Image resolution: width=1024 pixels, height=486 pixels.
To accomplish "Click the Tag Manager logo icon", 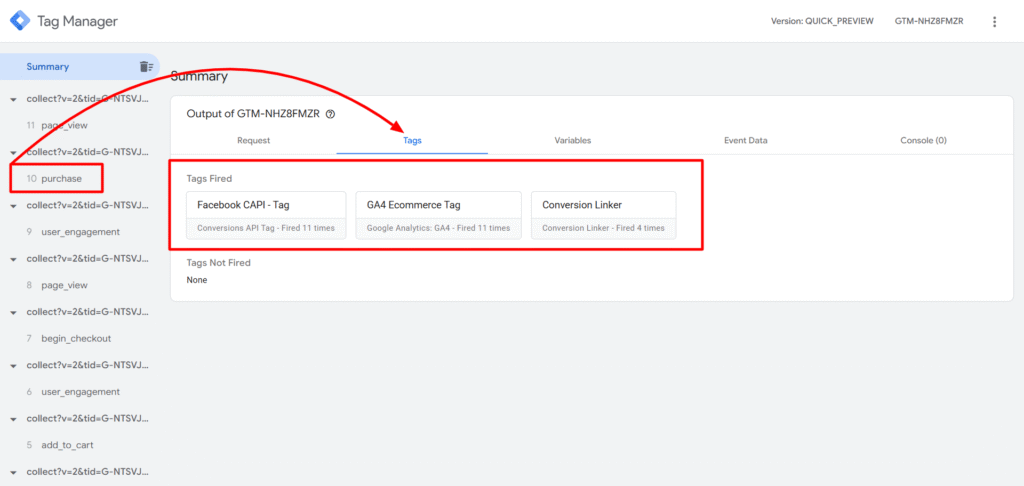I will [20, 21].
